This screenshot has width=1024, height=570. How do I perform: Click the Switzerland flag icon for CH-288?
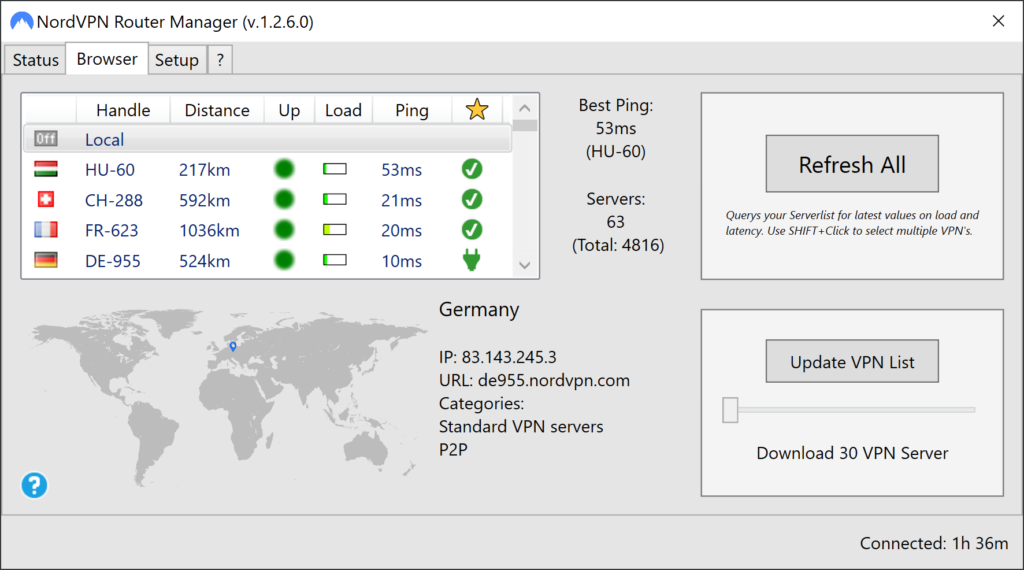(46, 199)
